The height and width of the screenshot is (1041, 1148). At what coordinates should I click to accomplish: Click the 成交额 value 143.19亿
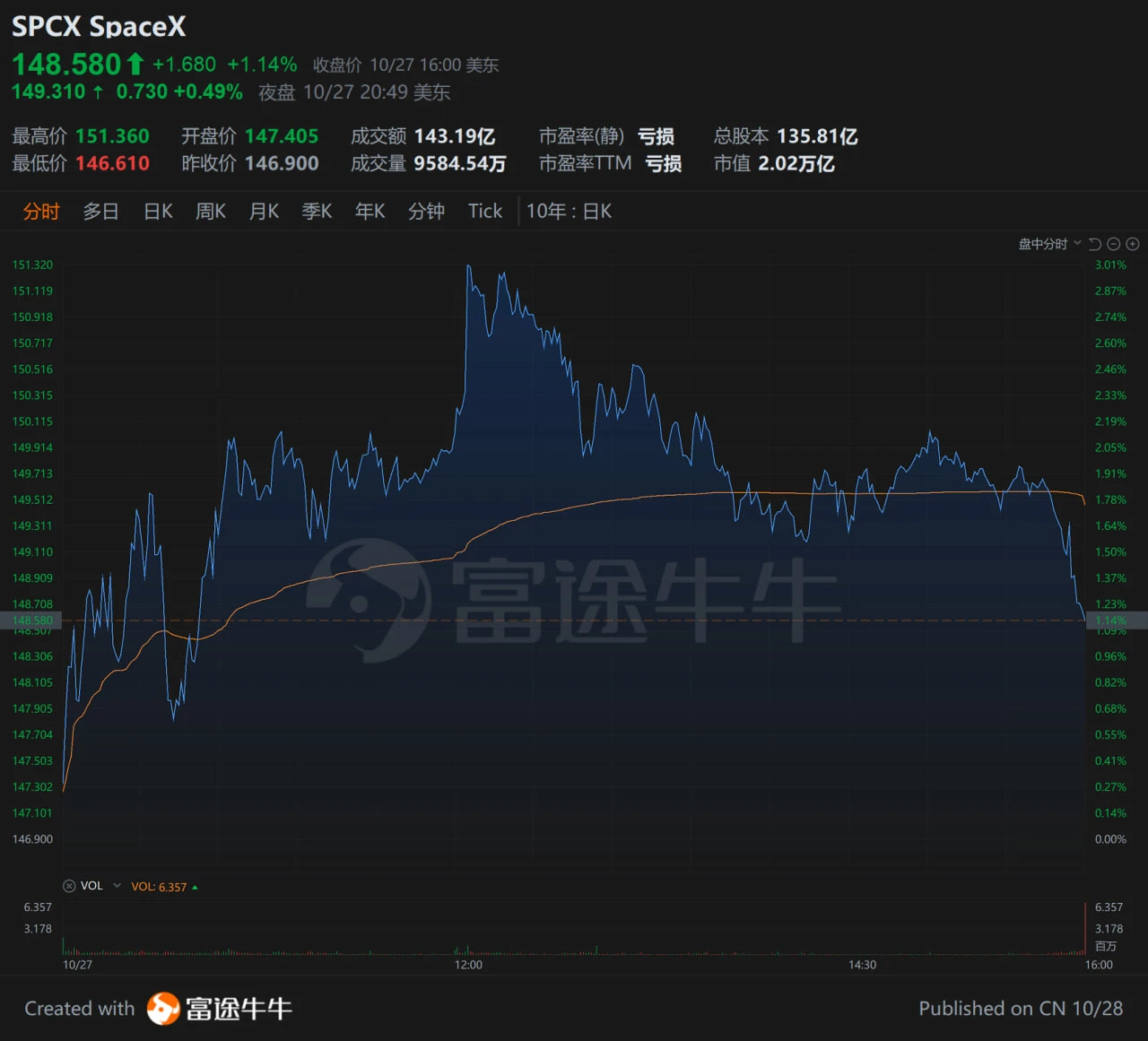[x=455, y=136]
